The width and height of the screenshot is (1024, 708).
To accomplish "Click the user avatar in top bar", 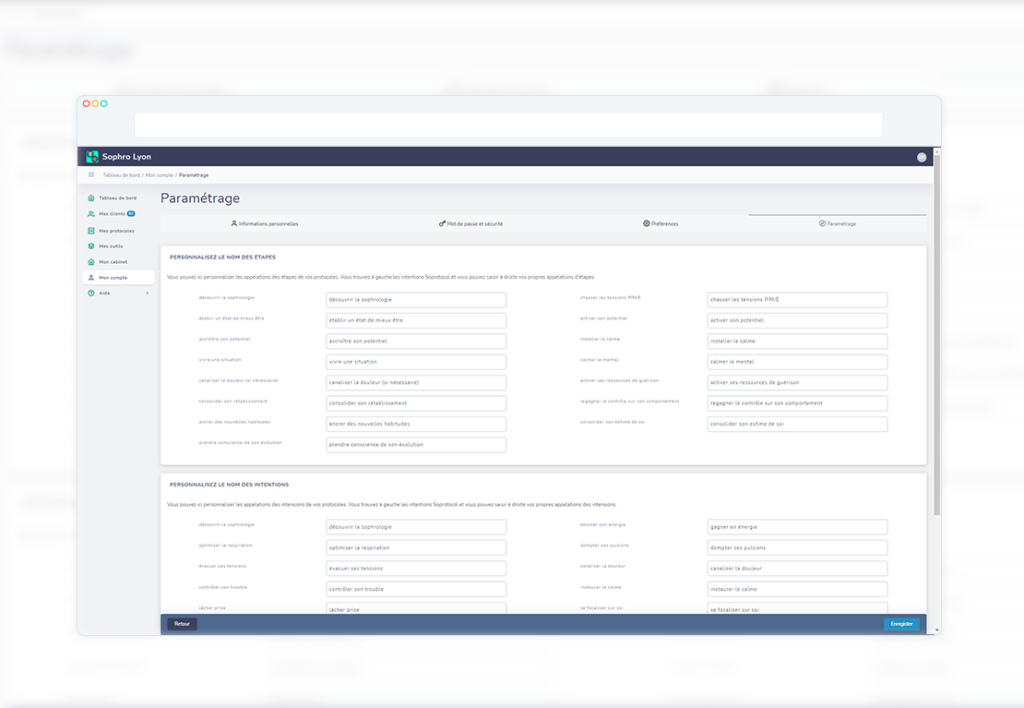I will coord(921,157).
